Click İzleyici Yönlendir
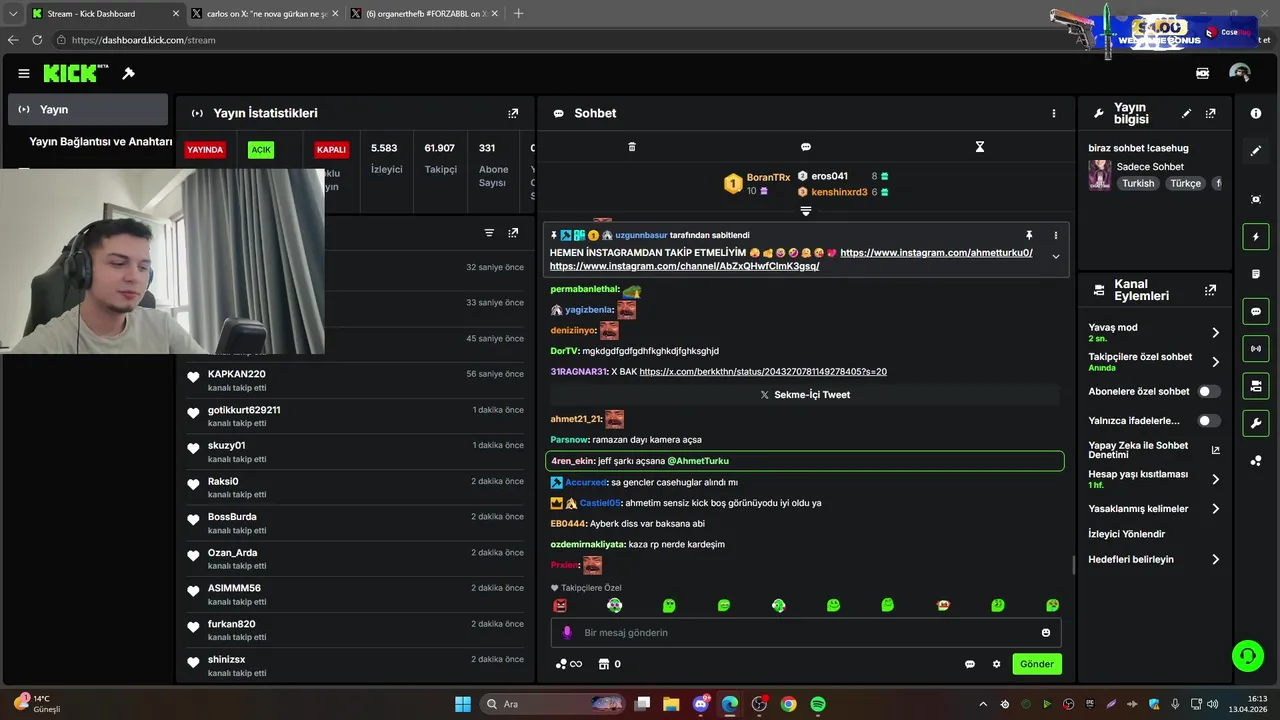 point(1127,534)
